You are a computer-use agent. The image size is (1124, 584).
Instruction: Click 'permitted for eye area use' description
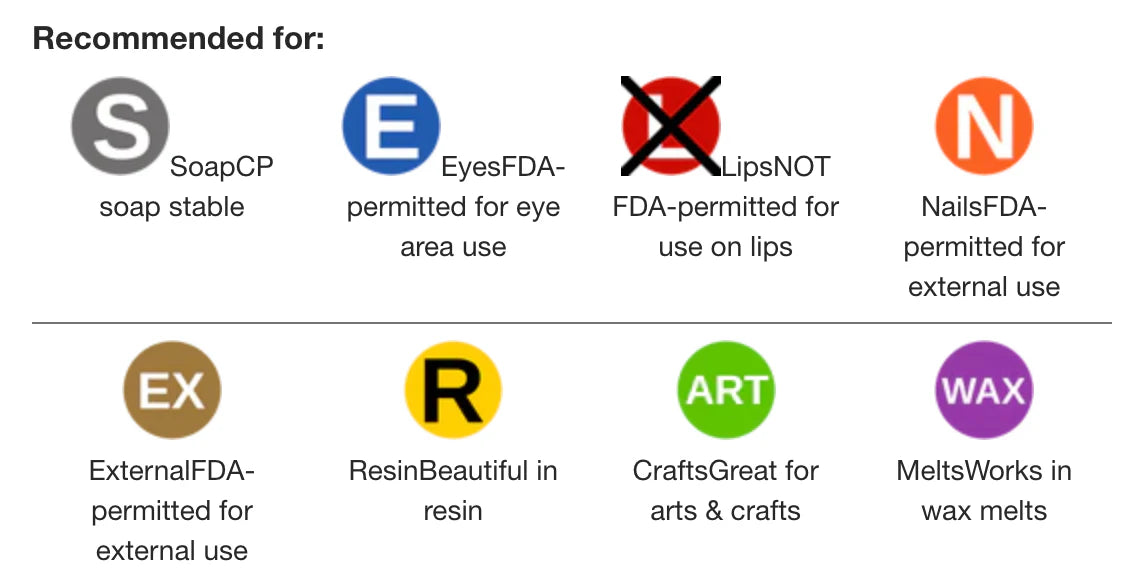453,227
